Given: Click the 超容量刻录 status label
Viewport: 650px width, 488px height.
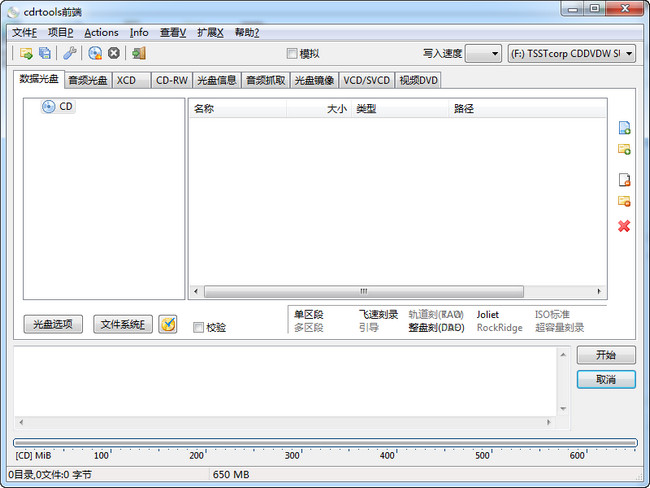Looking at the screenshot, I should coord(559,328).
